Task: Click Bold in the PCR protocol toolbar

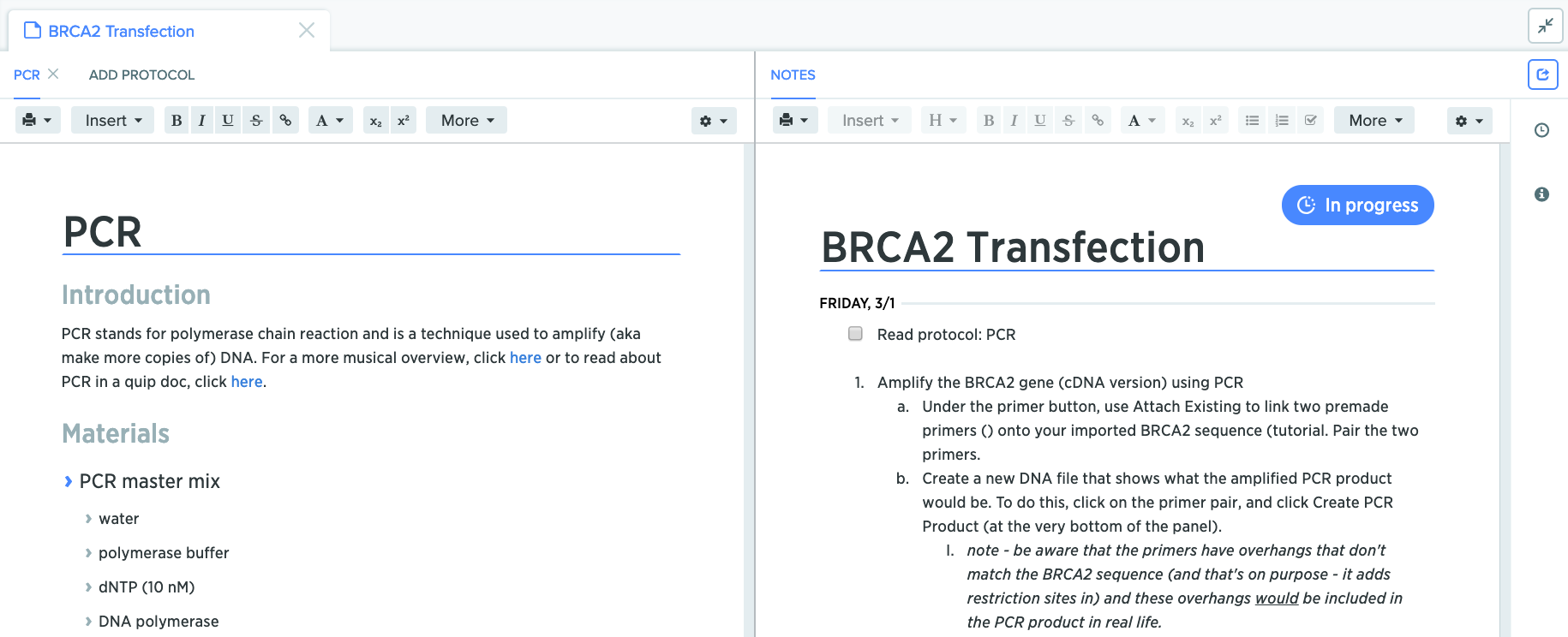Action: click(x=177, y=121)
